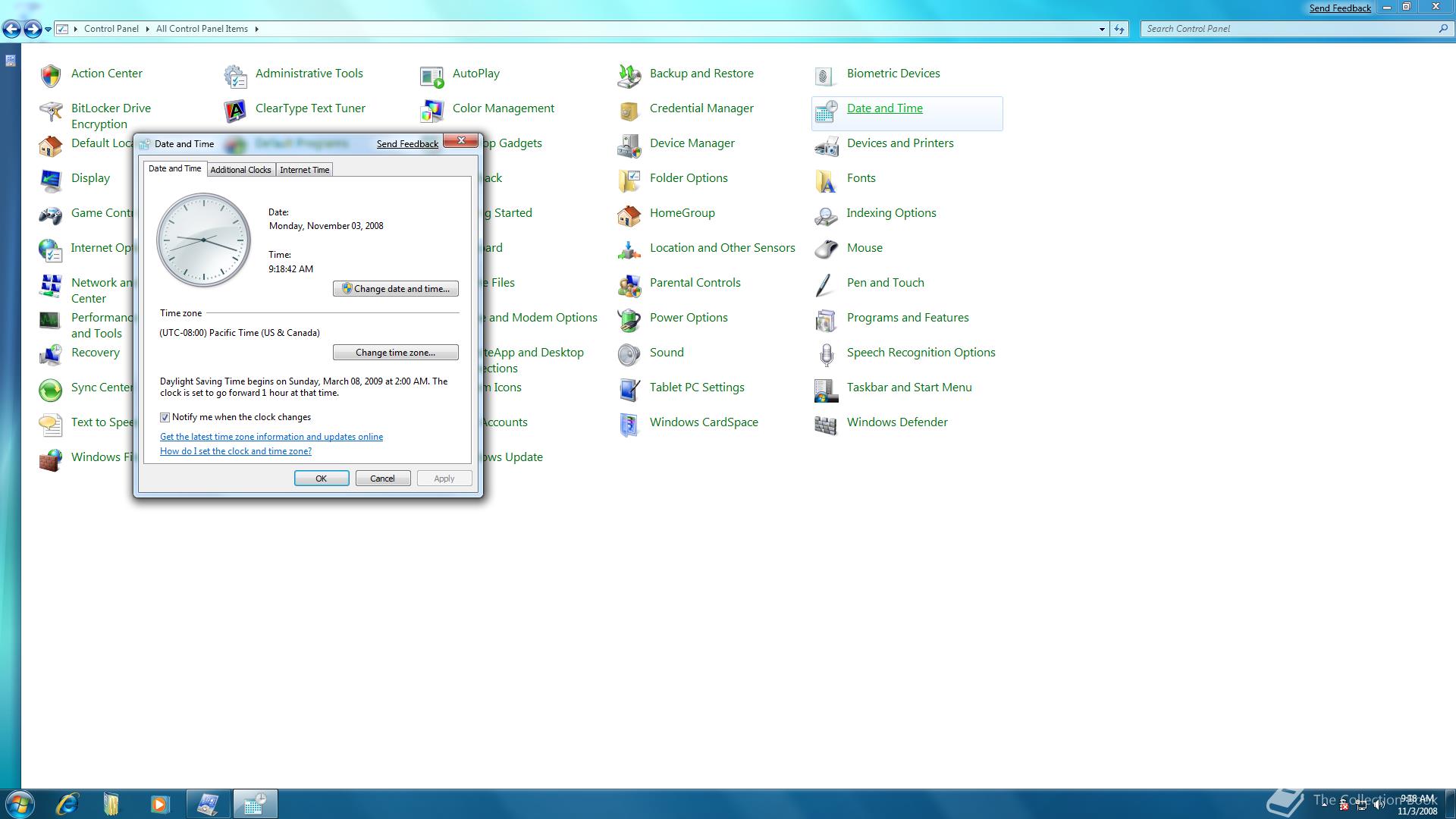Click Change time zone button

click(396, 353)
